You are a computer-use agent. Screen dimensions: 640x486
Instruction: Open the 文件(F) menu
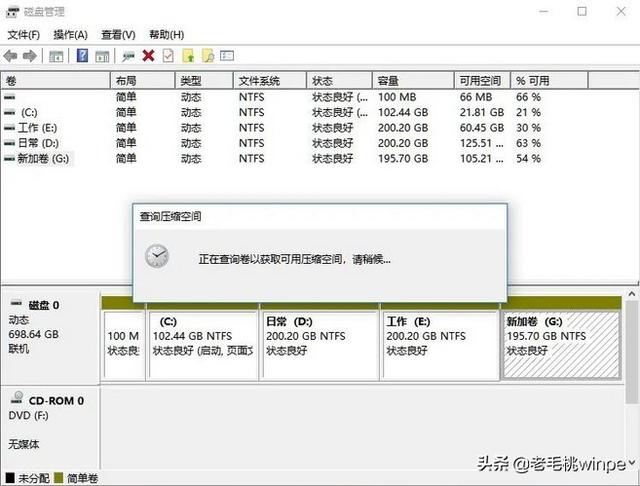click(x=24, y=35)
